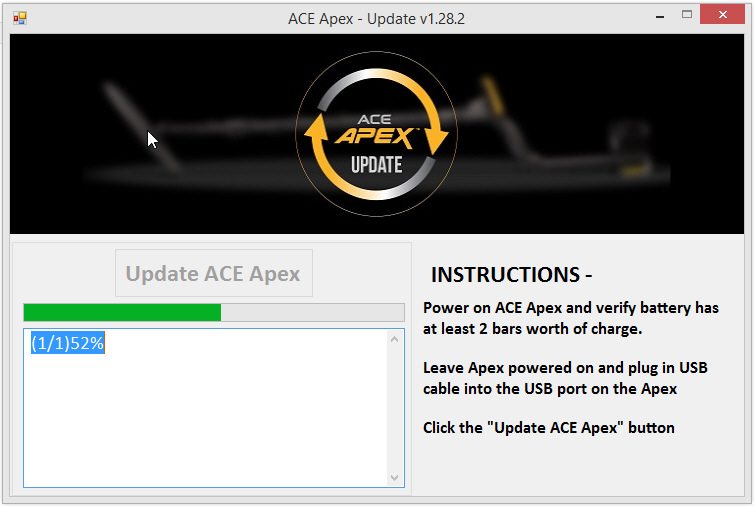Click the INSTRUCTIONS heading
755x507 pixels.
tap(511, 275)
